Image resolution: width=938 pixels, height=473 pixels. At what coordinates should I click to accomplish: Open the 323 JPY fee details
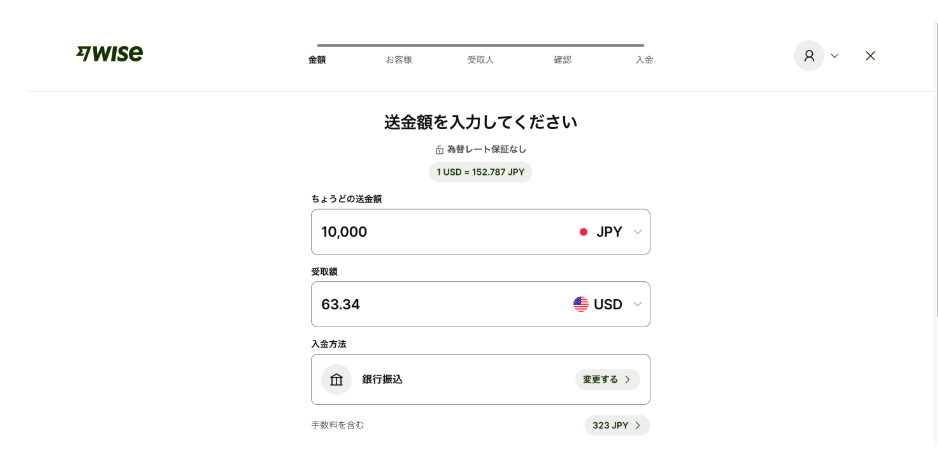pyautogui.click(x=617, y=425)
